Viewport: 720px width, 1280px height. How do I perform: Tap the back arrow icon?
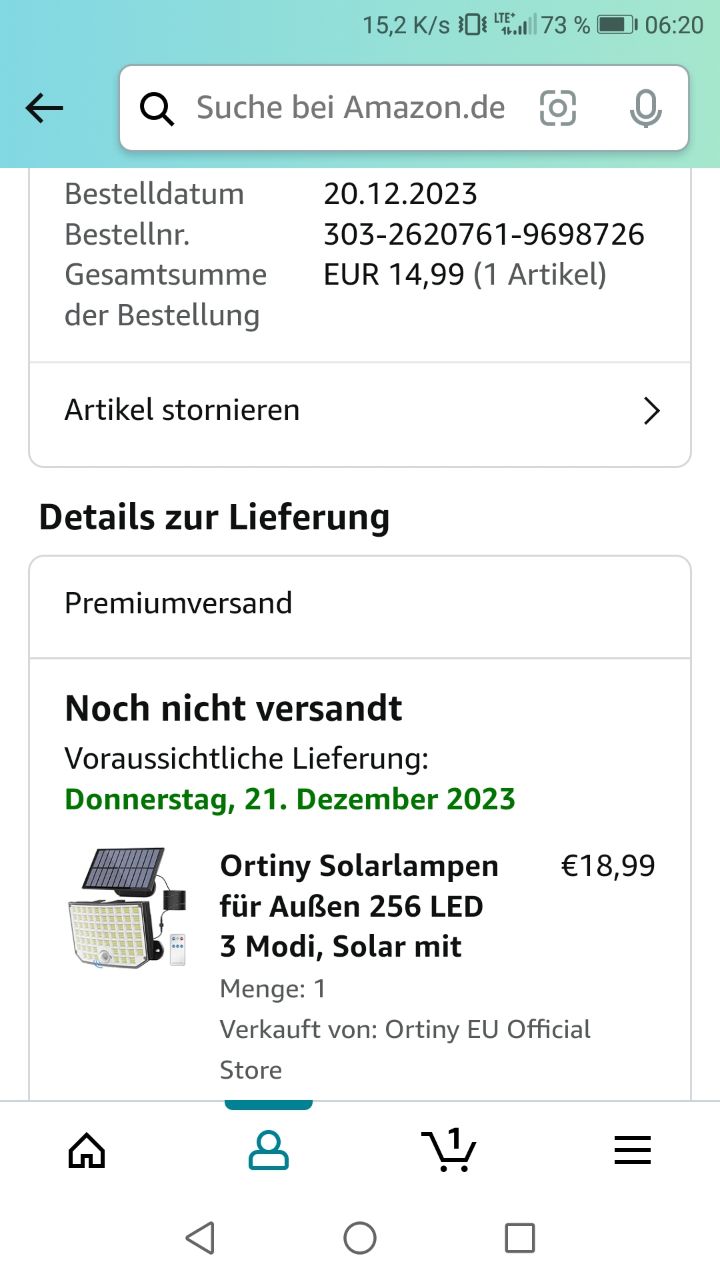point(44,108)
